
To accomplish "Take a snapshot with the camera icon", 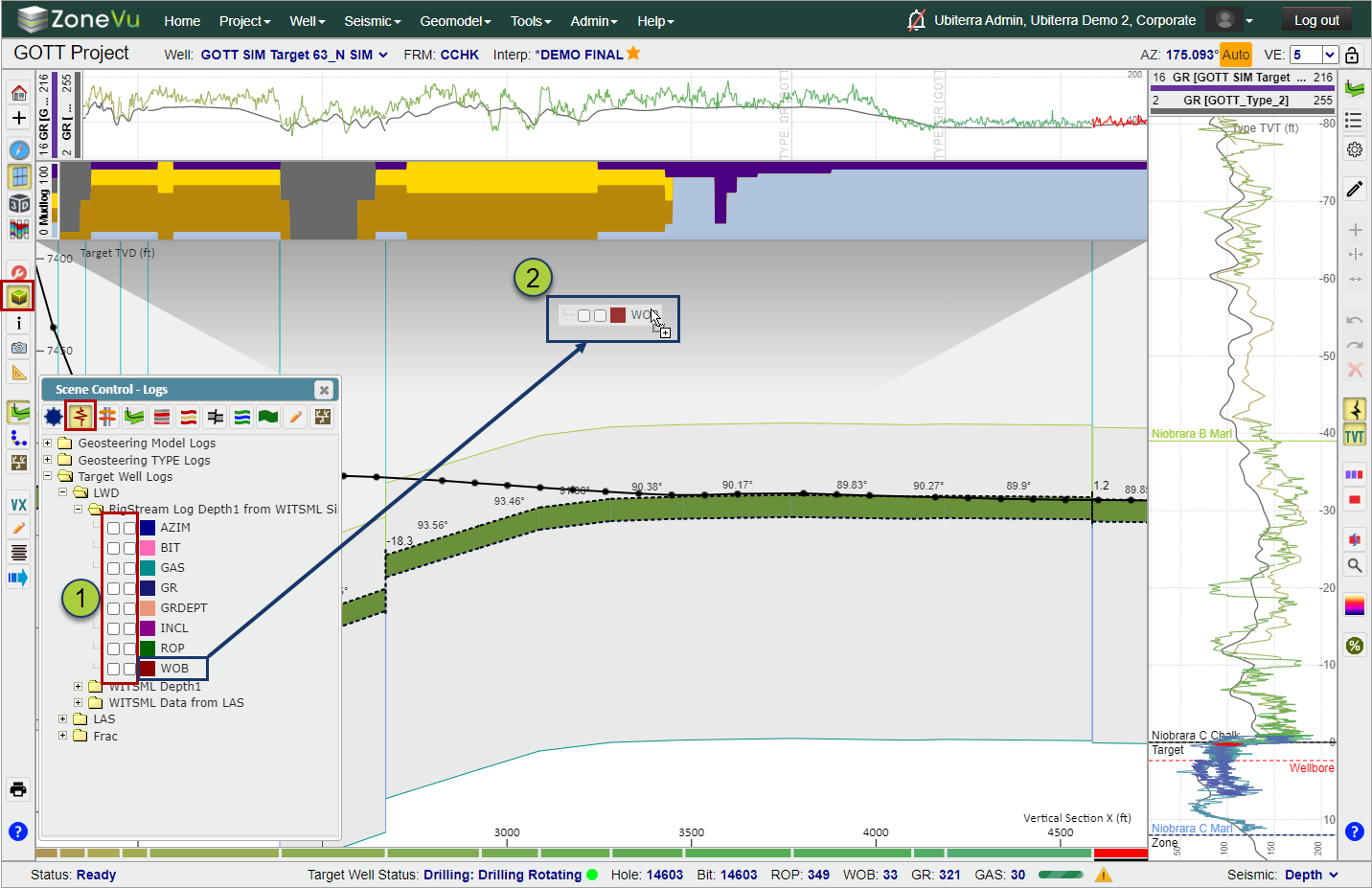I will (x=18, y=348).
